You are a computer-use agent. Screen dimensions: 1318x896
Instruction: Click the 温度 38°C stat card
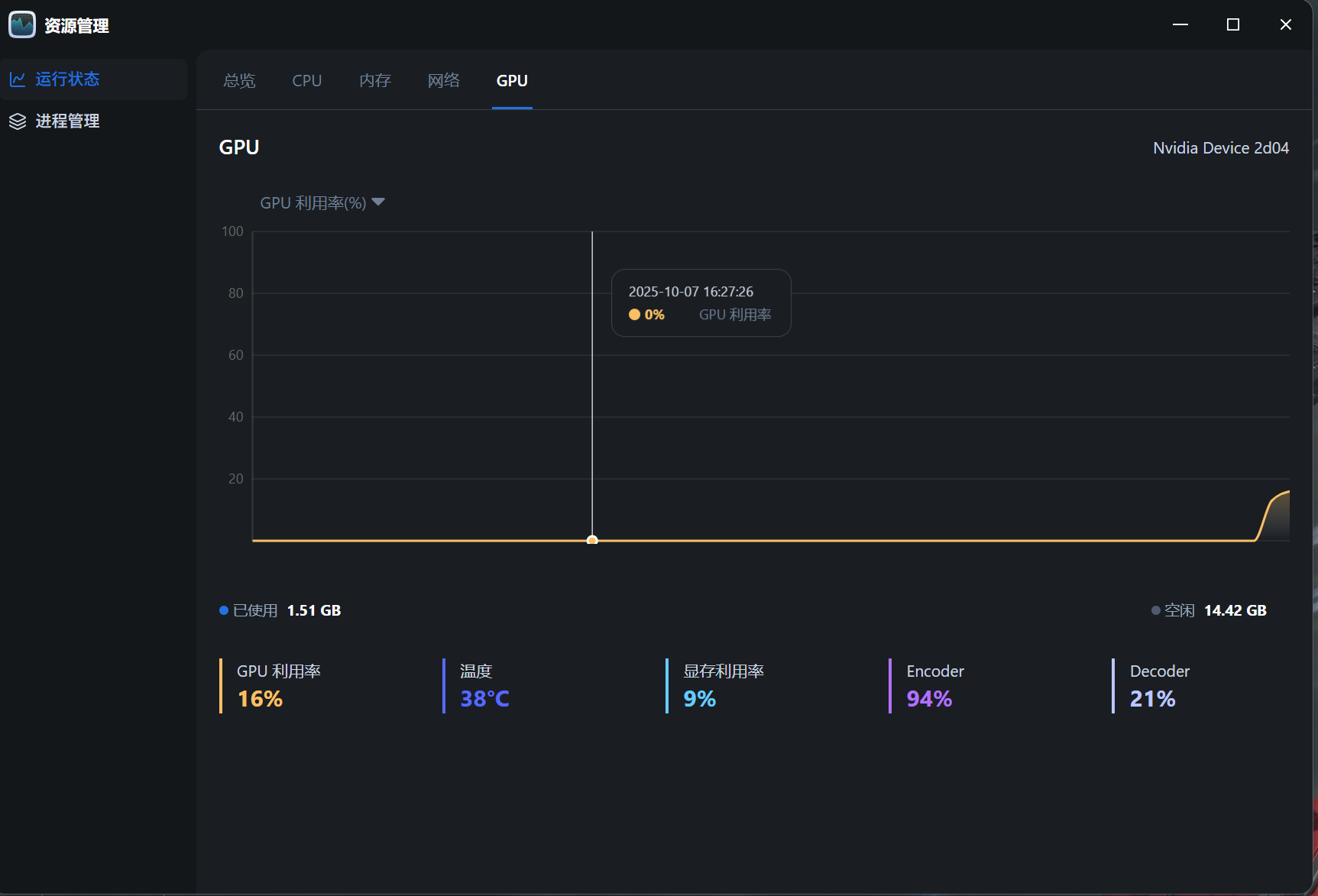point(484,686)
